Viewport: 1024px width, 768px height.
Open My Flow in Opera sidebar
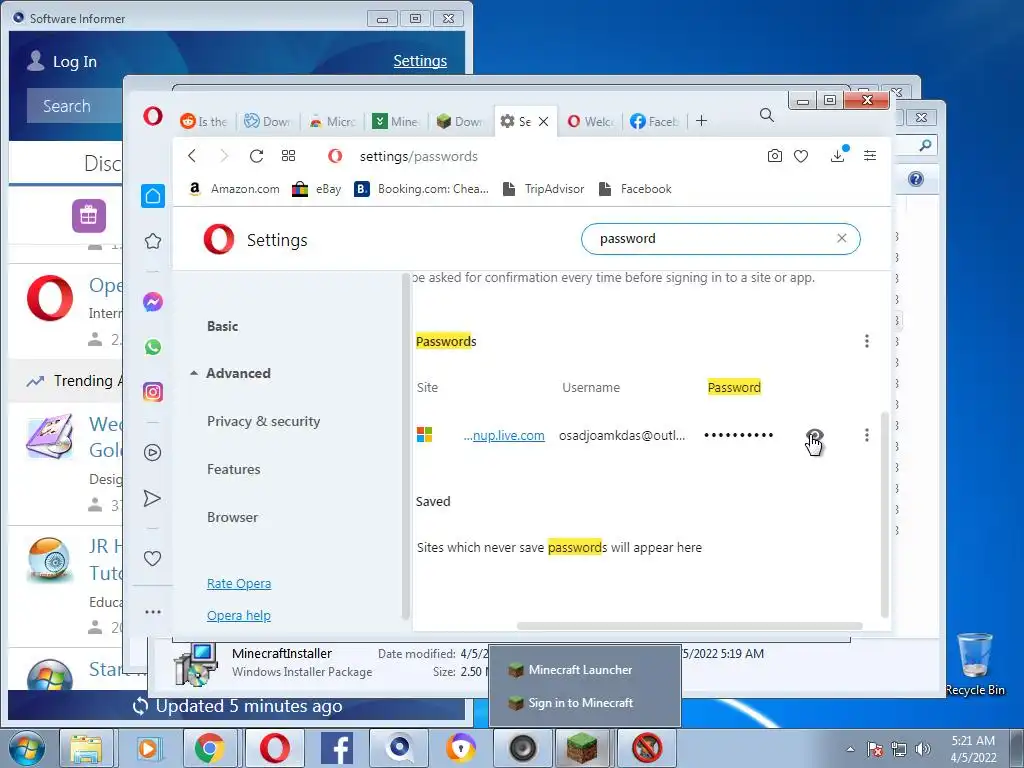[153, 498]
